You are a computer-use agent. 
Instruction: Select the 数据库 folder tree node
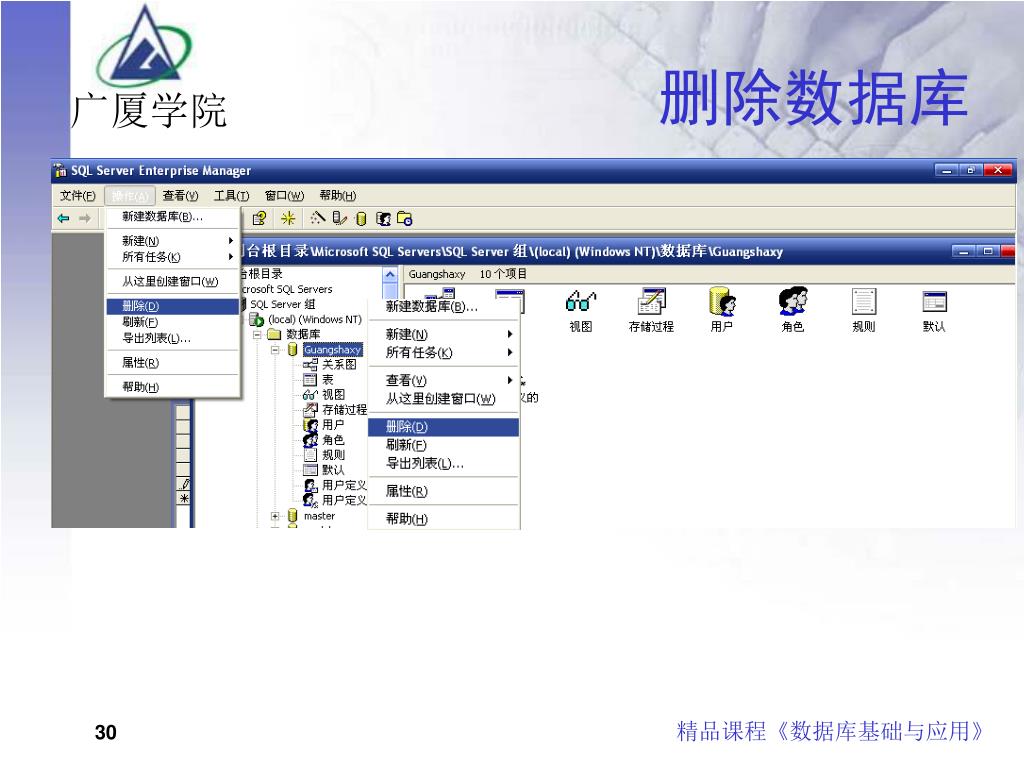coord(303,334)
